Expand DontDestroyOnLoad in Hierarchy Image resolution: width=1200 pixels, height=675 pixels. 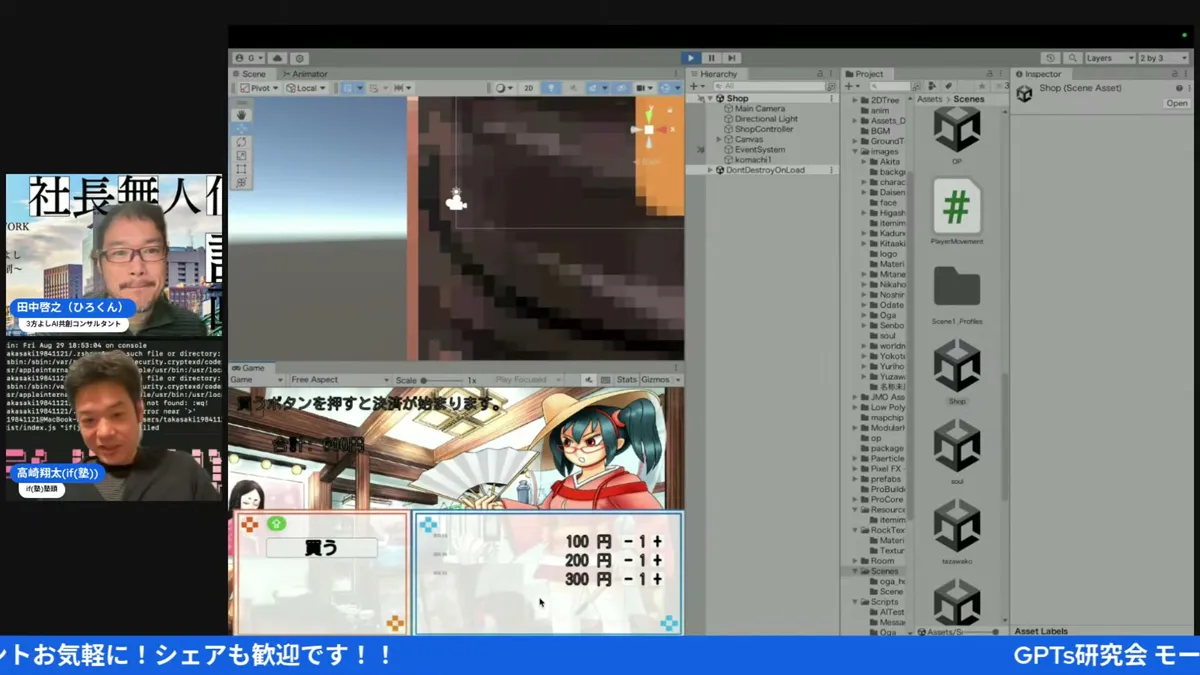coord(710,170)
